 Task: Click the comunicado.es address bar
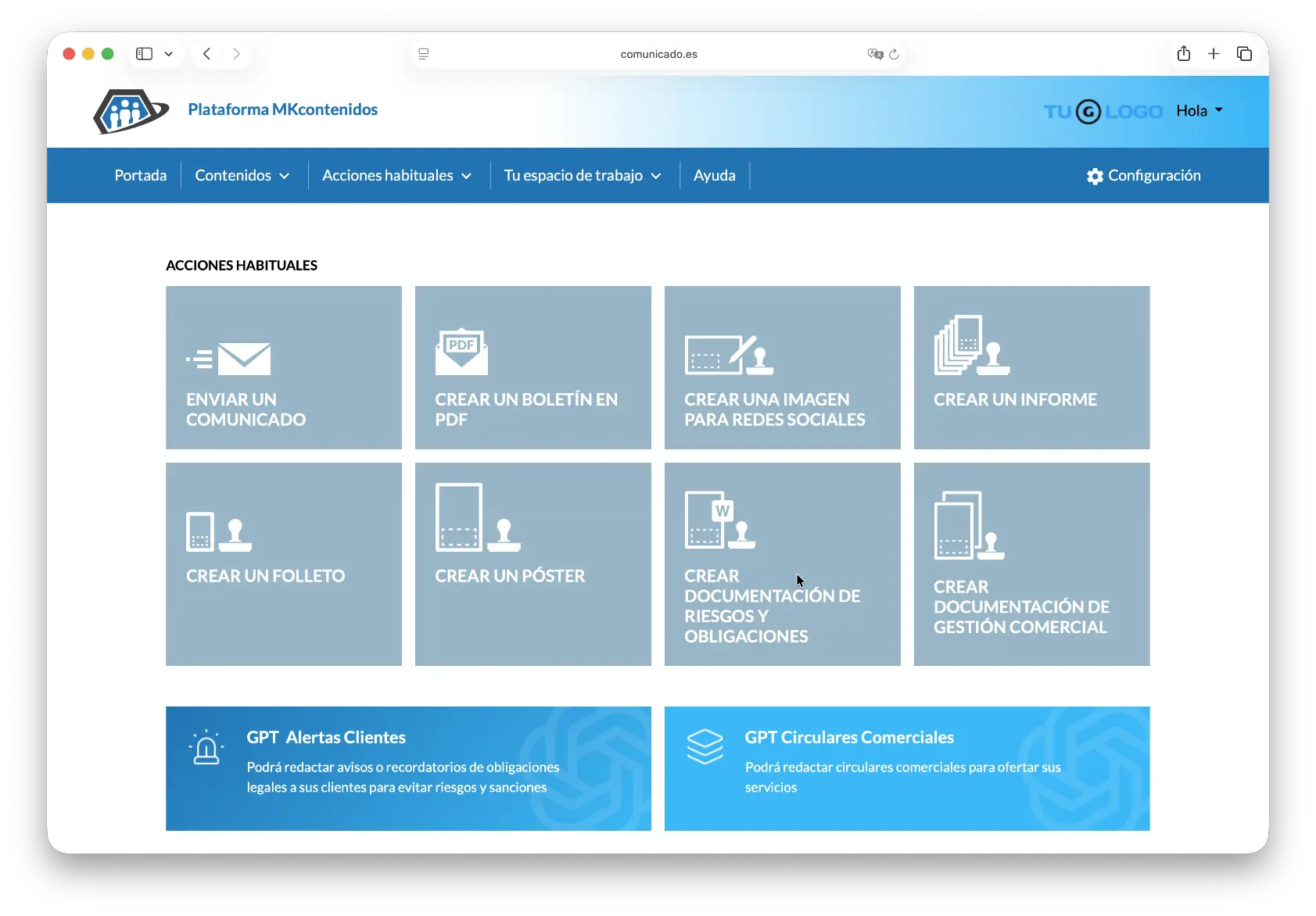pos(658,54)
